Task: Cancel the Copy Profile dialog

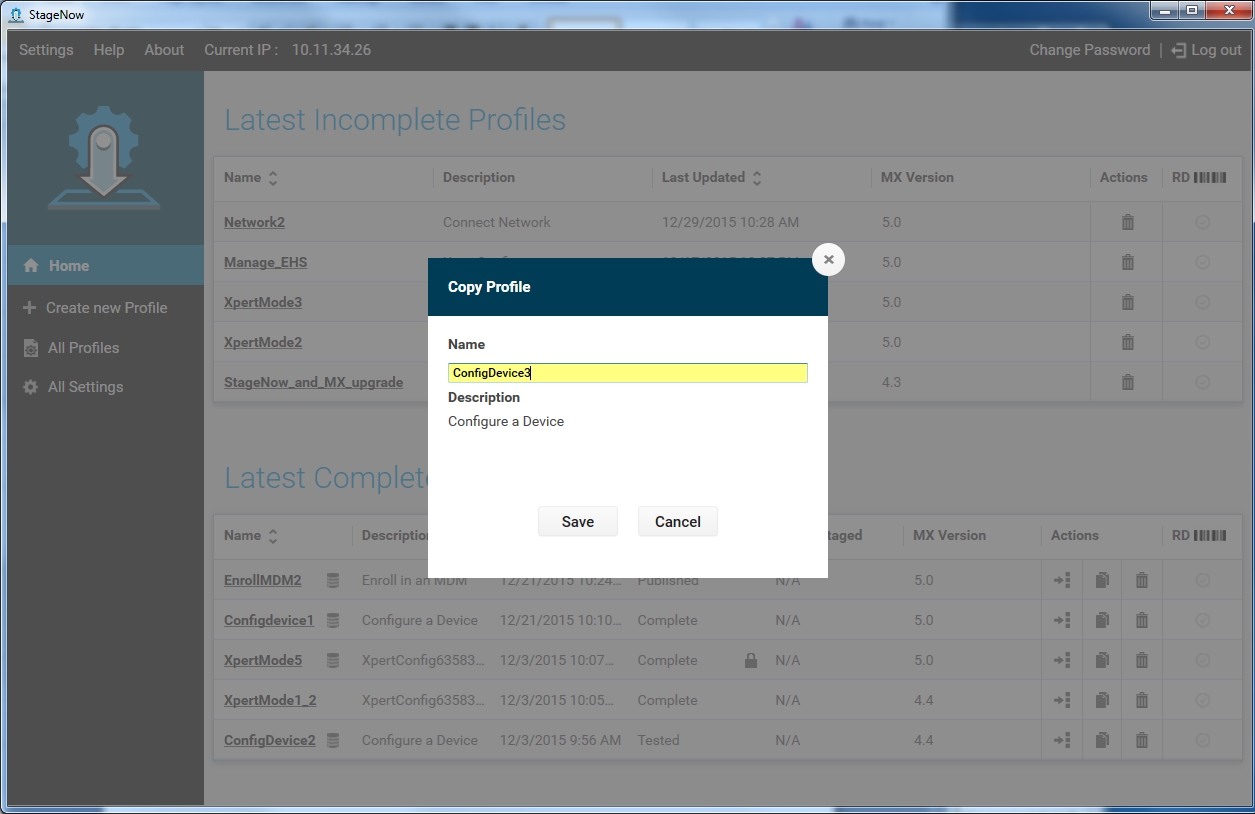Action: coord(677,522)
